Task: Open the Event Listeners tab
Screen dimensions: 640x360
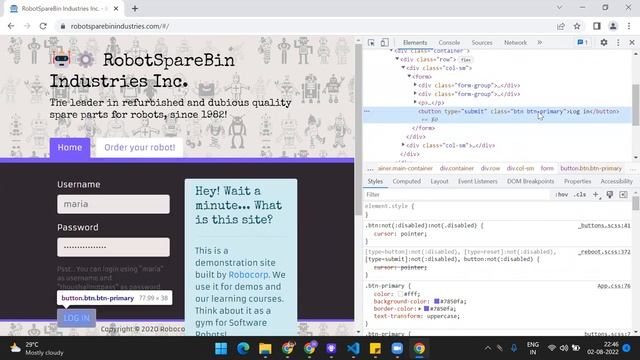Action: click(x=478, y=181)
